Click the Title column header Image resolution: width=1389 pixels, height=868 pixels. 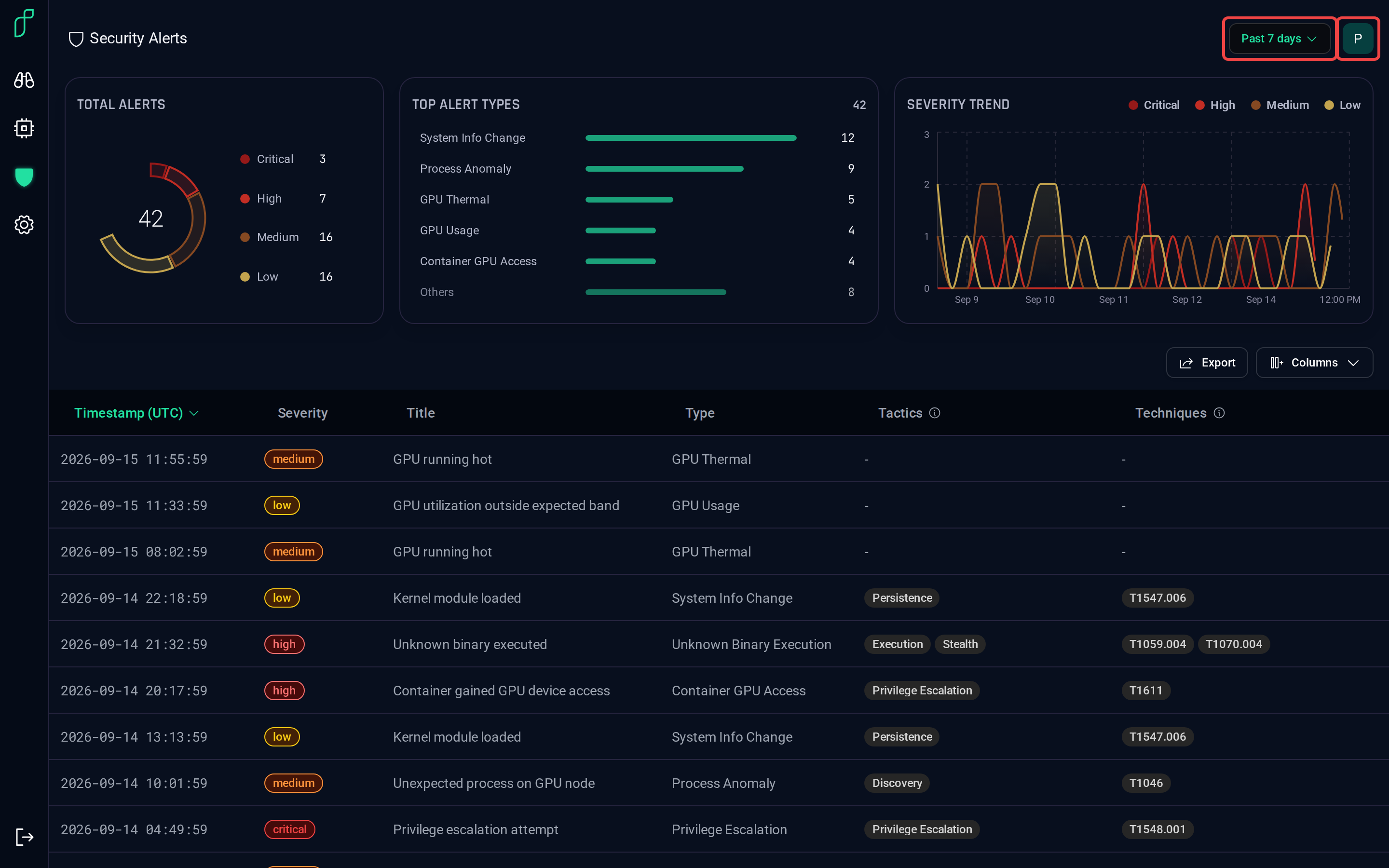[x=421, y=413]
